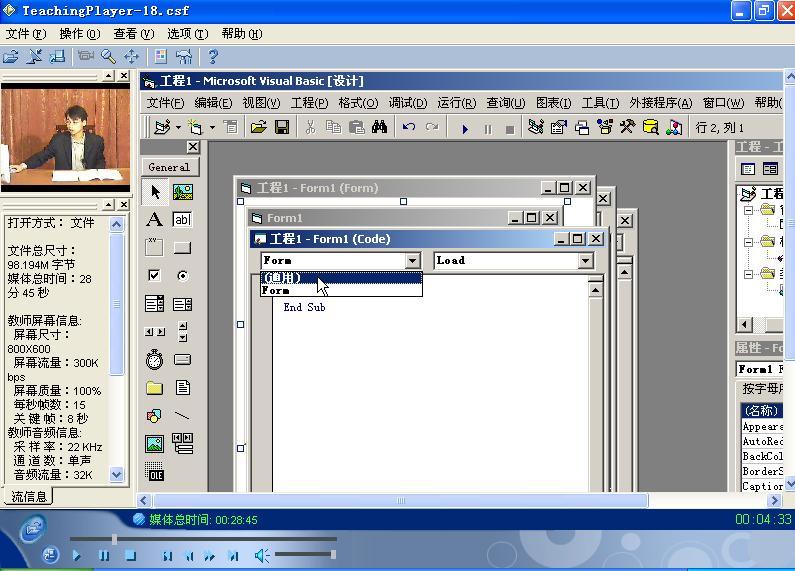Image resolution: width=795 pixels, height=571 pixels.
Task: Pause the video playback
Action: pyautogui.click(x=104, y=556)
